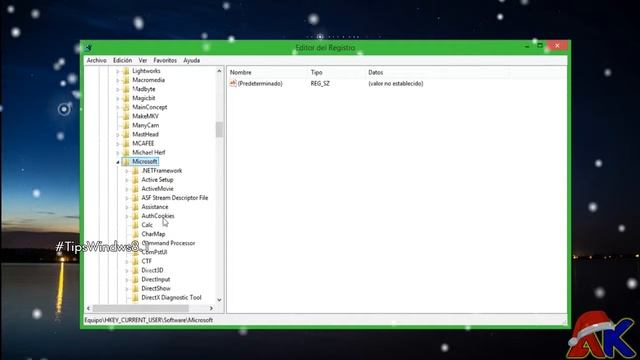Maximize the Editor del Registro window

point(540,46)
